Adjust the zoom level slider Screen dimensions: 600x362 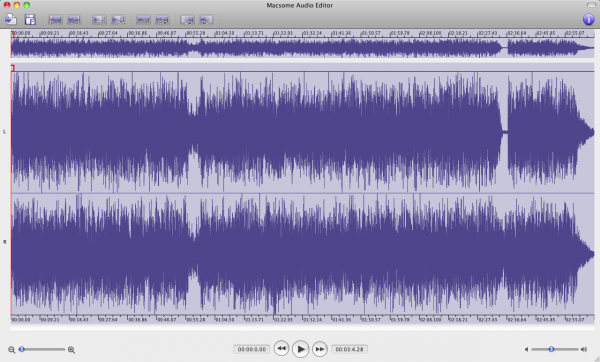pyautogui.click(x=42, y=349)
